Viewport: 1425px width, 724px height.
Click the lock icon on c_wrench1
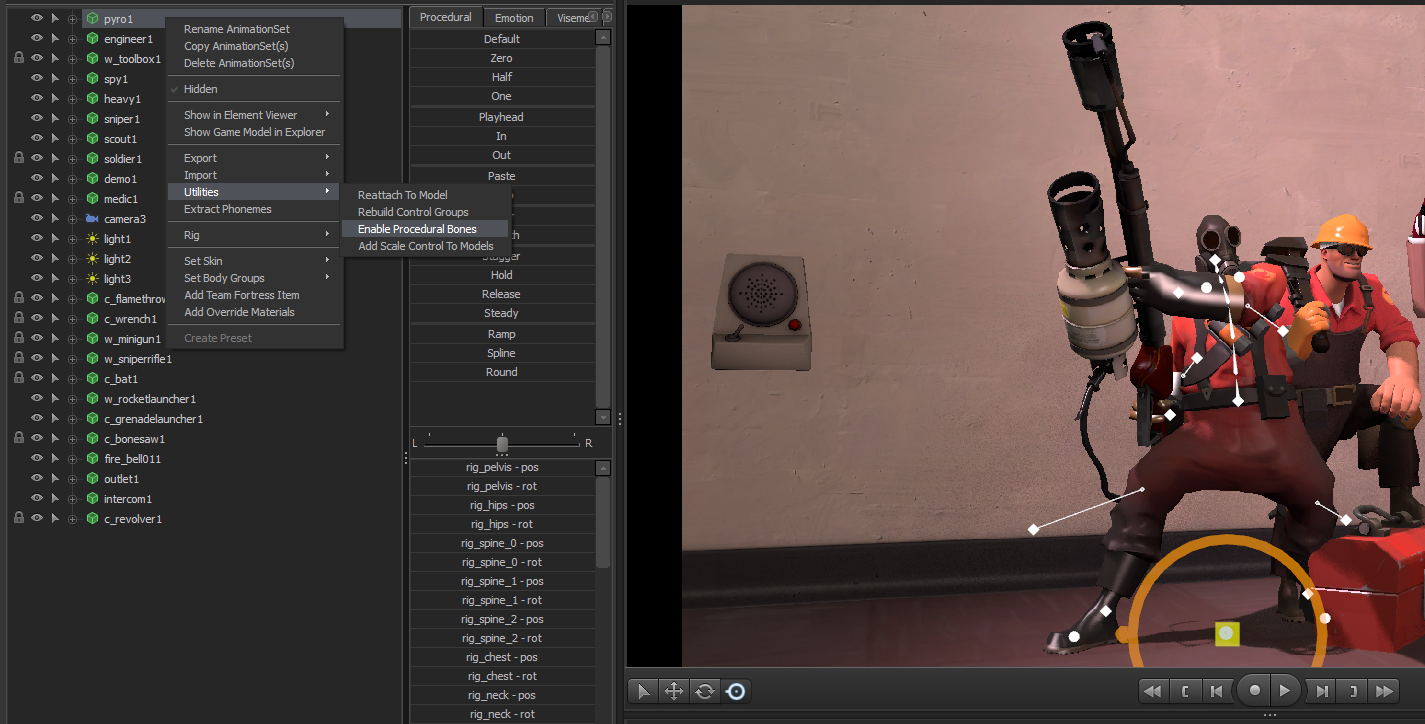pyautogui.click(x=19, y=319)
